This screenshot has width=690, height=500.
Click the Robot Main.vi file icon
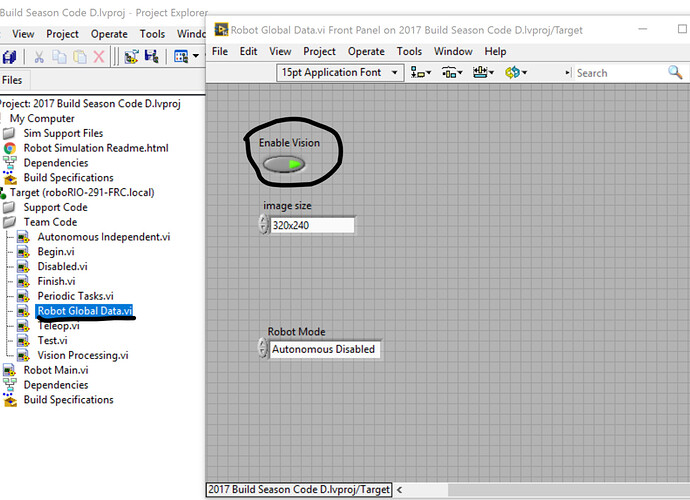[9, 370]
